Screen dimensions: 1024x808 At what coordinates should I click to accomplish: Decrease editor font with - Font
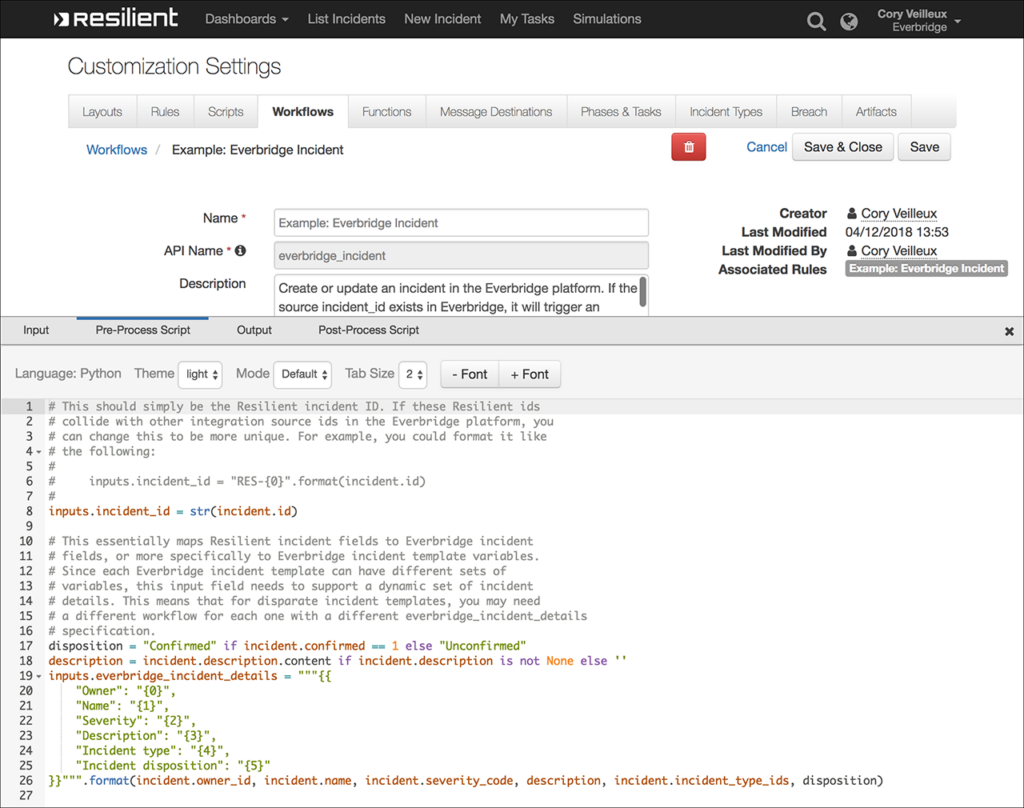(470, 374)
